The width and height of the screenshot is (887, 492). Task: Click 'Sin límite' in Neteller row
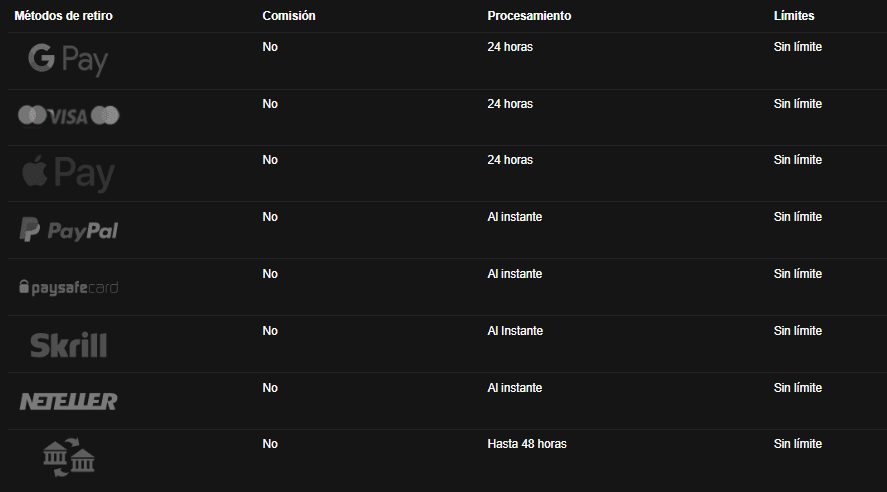point(798,388)
